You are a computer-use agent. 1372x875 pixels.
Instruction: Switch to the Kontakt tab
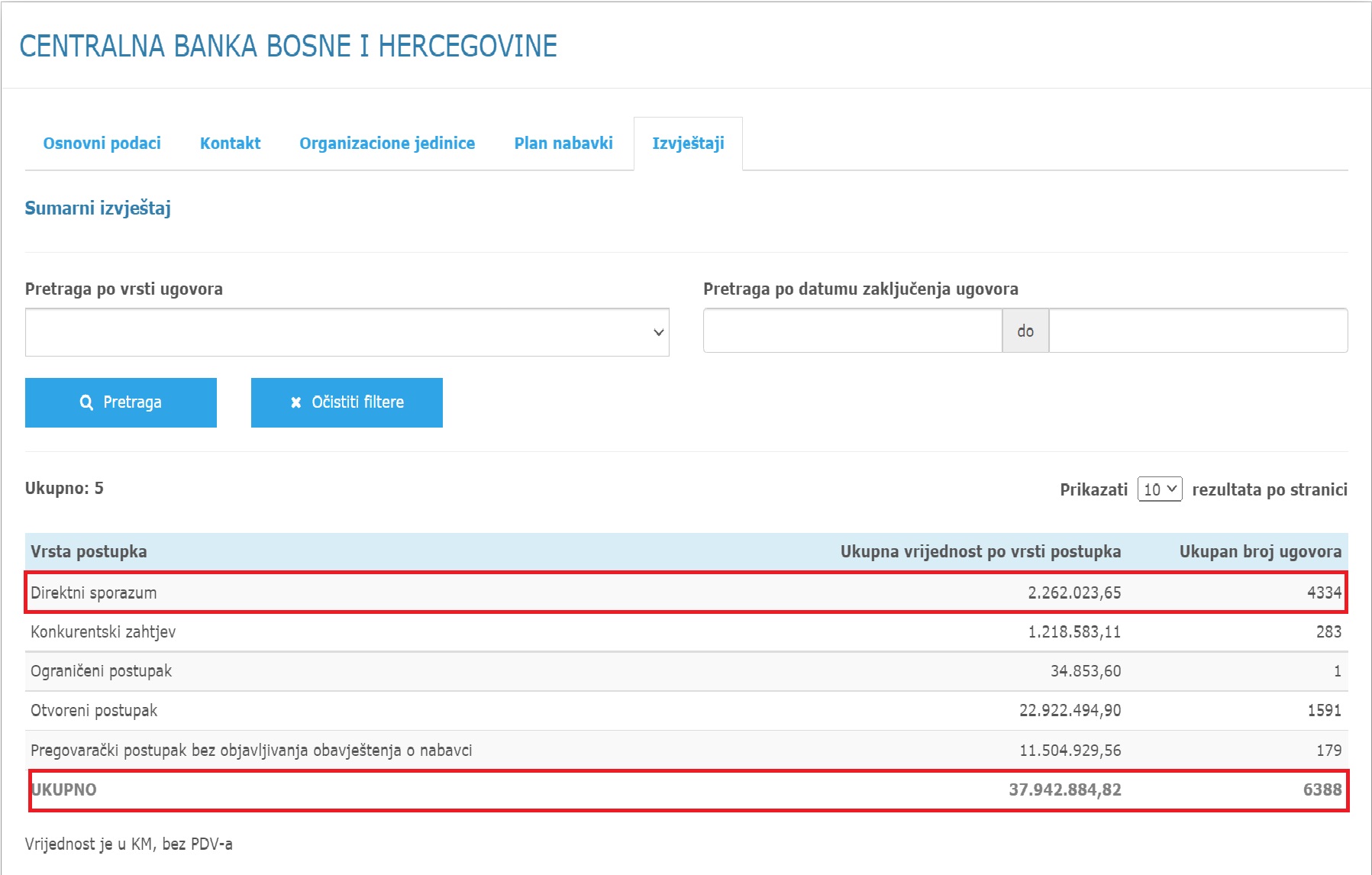[x=230, y=144]
